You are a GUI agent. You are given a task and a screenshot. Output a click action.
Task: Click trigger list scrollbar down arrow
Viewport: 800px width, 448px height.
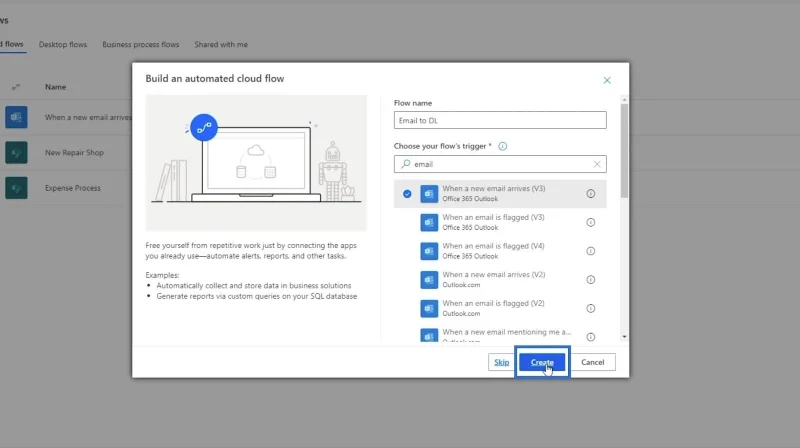[624, 337]
